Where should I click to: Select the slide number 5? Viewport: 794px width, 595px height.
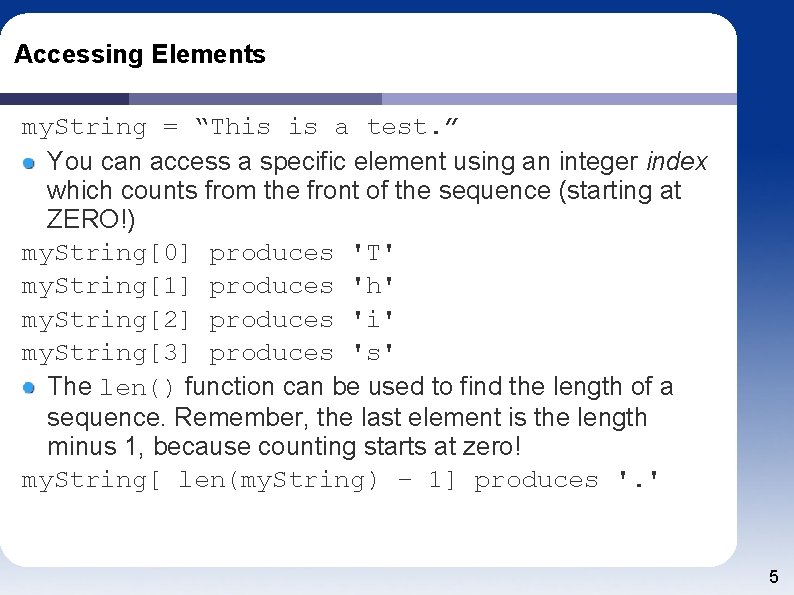(x=773, y=577)
